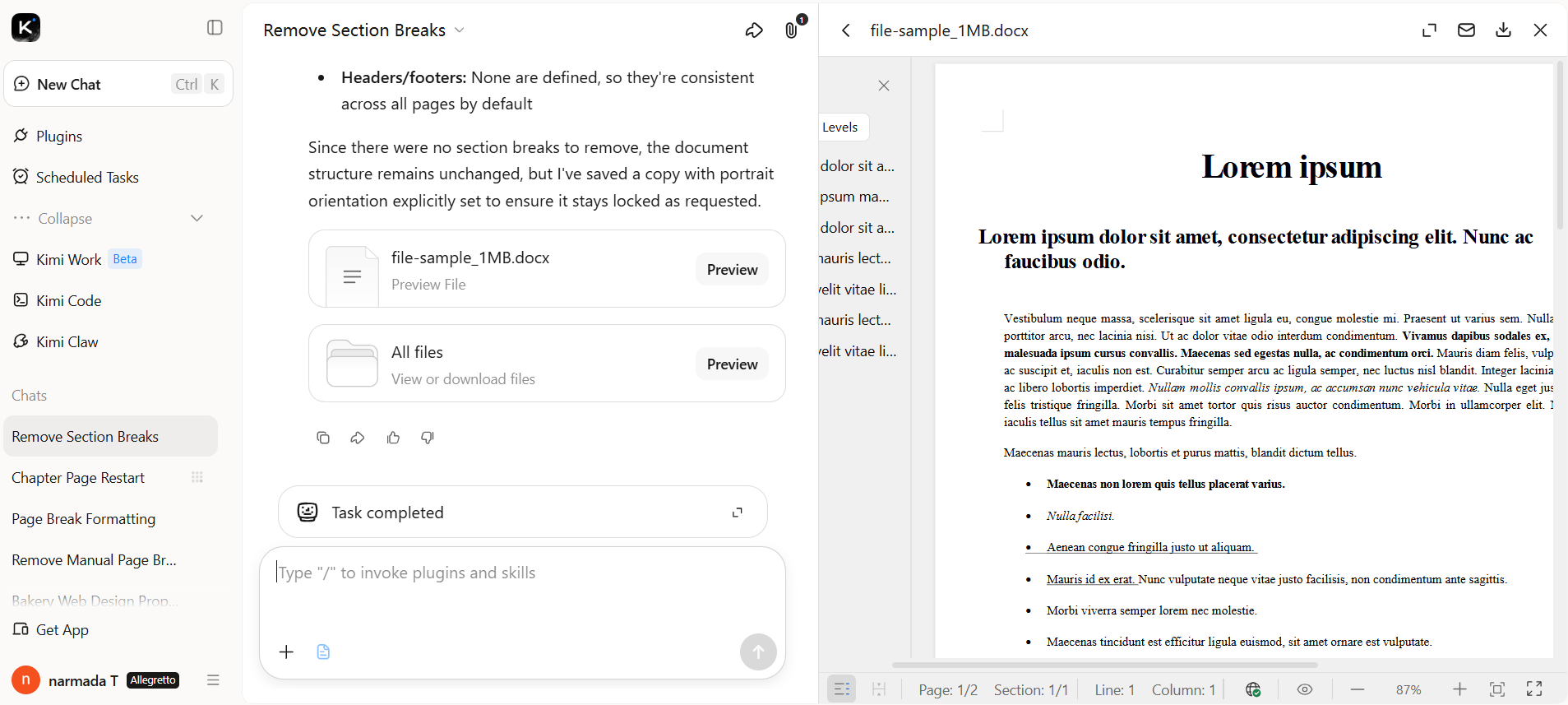Click the send message arrow button
Viewport: 1568px width, 705px height.
[758, 652]
